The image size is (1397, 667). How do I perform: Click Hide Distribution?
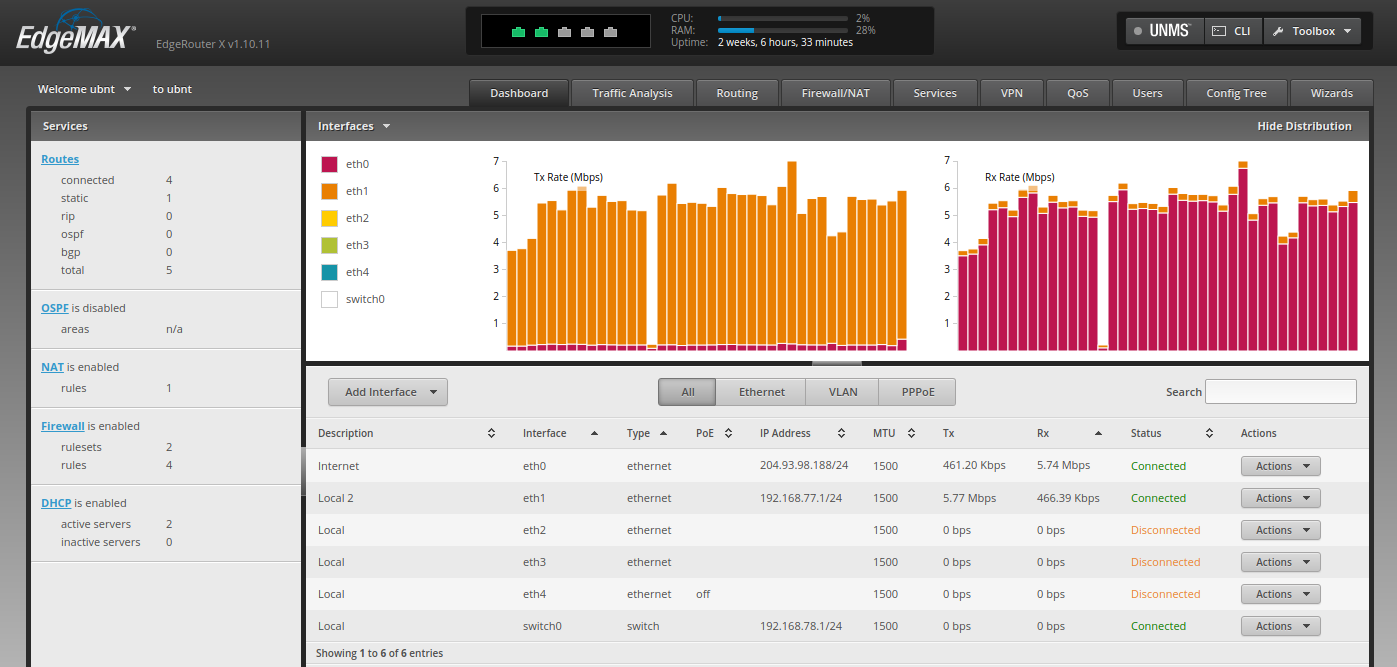pos(1304,126)
